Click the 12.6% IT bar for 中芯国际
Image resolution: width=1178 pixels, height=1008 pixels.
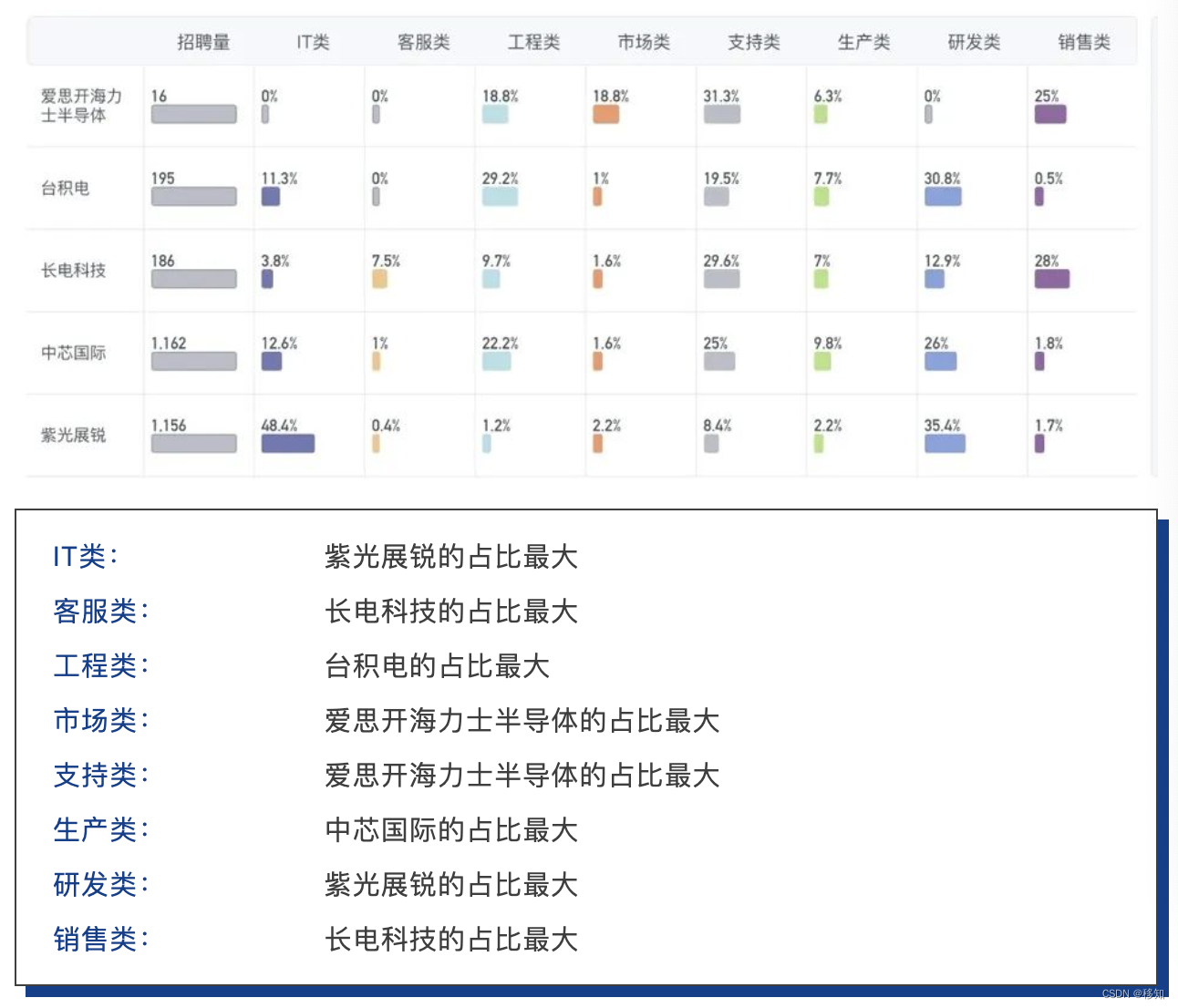pyautogui.click(x=272, y=361)
